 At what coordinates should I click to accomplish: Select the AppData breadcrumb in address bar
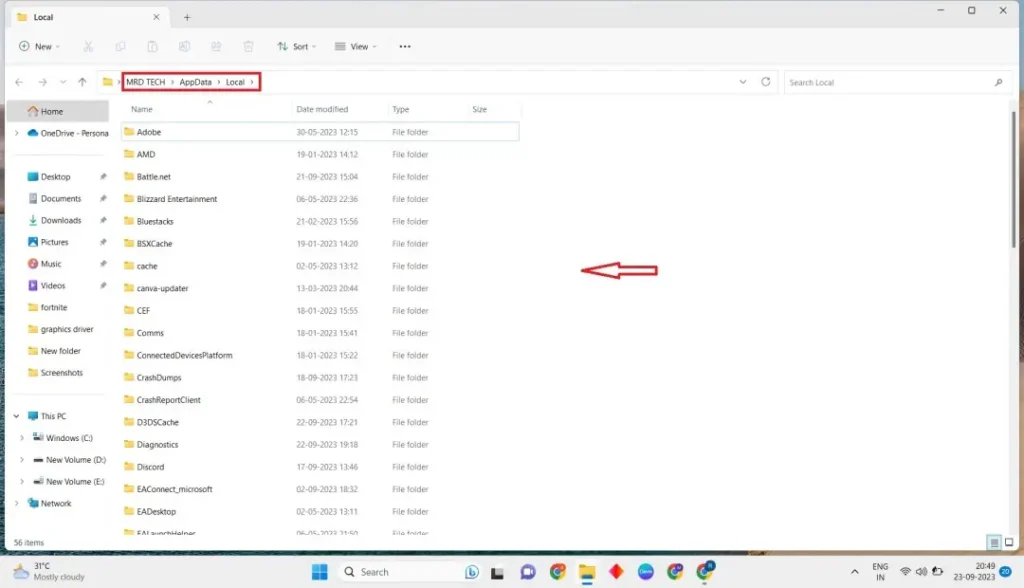[195, 82]
